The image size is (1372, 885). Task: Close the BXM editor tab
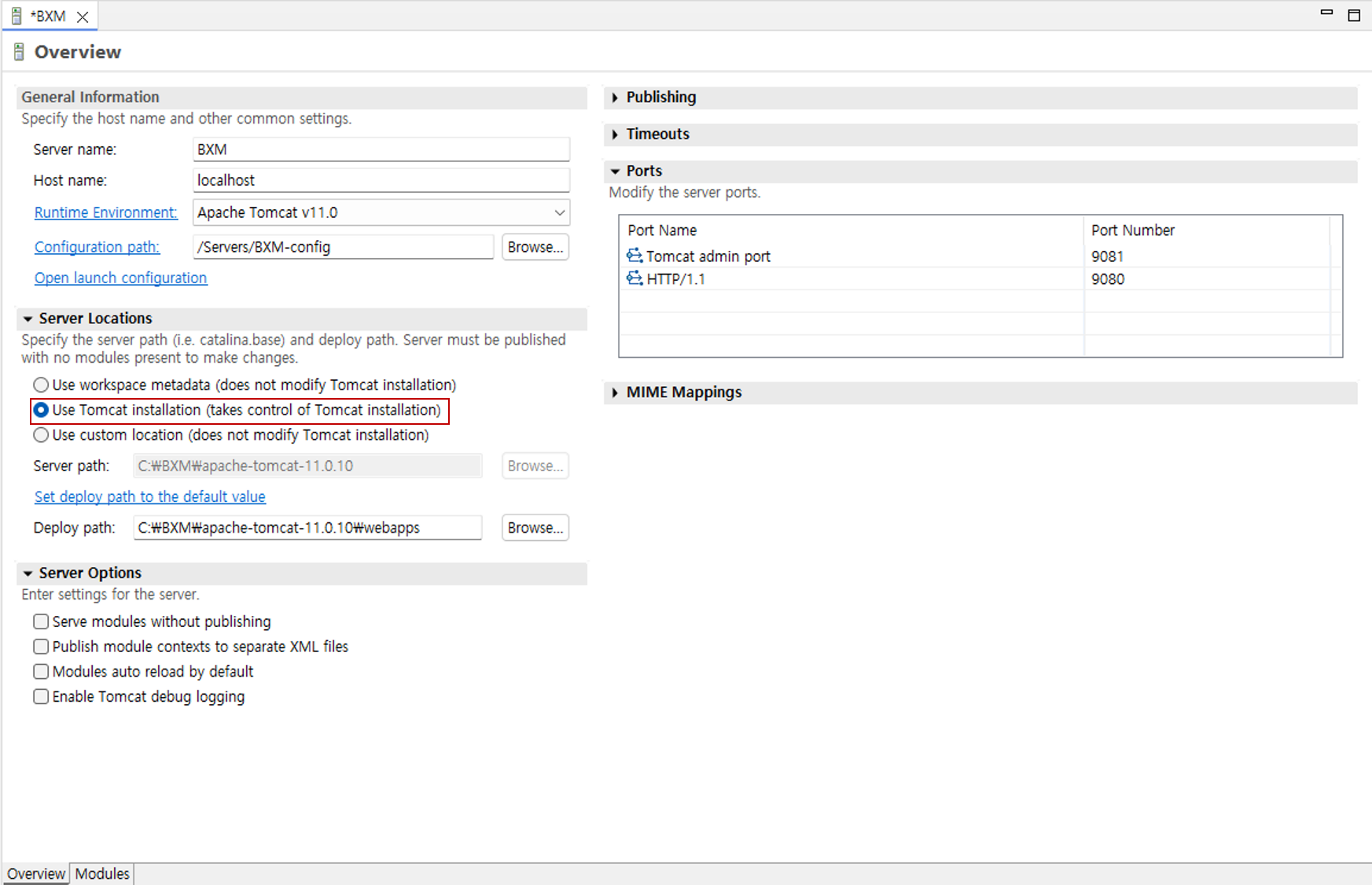[83, 17]
